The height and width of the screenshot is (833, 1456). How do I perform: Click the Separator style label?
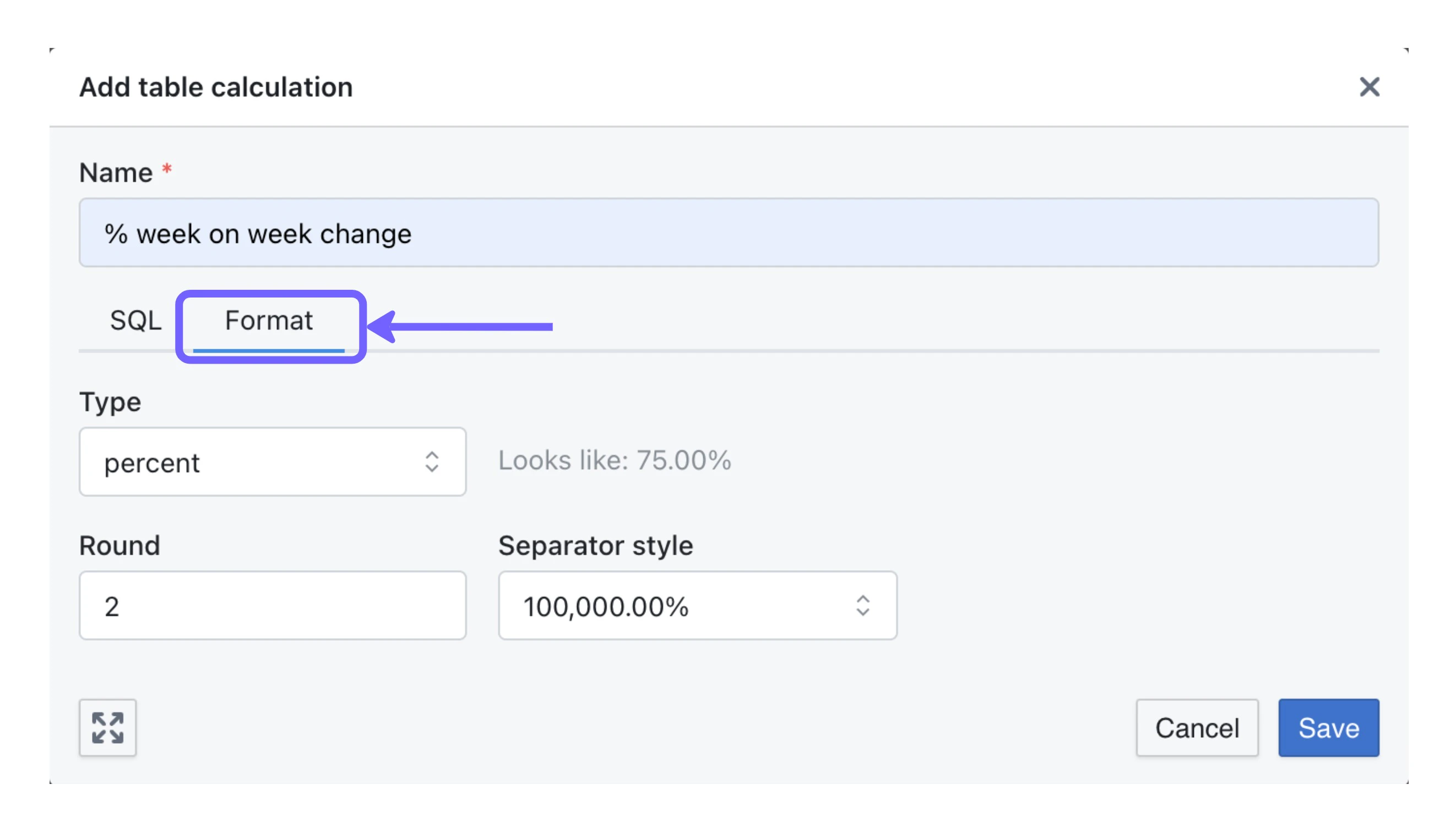point(595,545)
